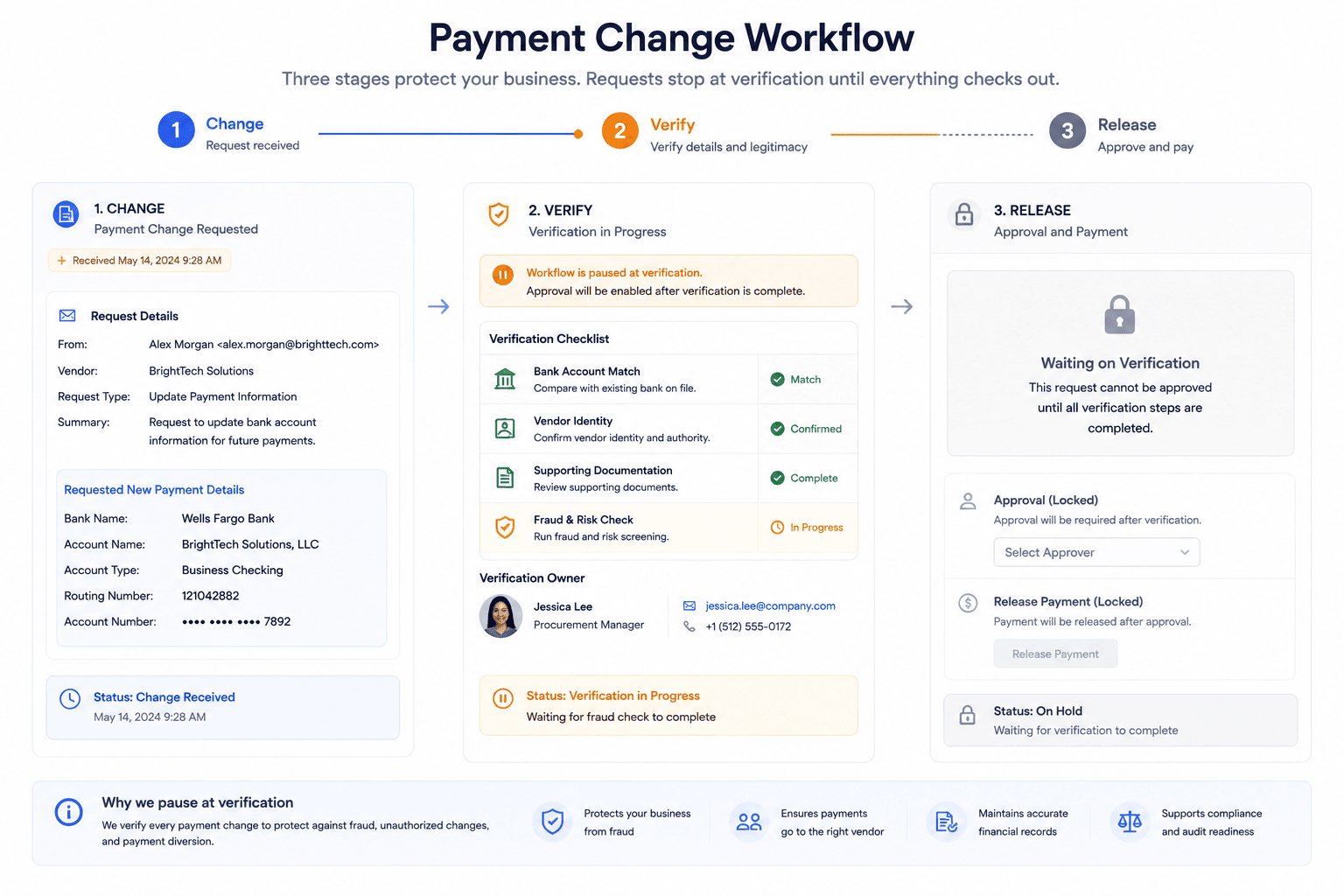Click the Status: On Hold label
Viewport: 1344px width, 896px height.
tap(1038, 711)
